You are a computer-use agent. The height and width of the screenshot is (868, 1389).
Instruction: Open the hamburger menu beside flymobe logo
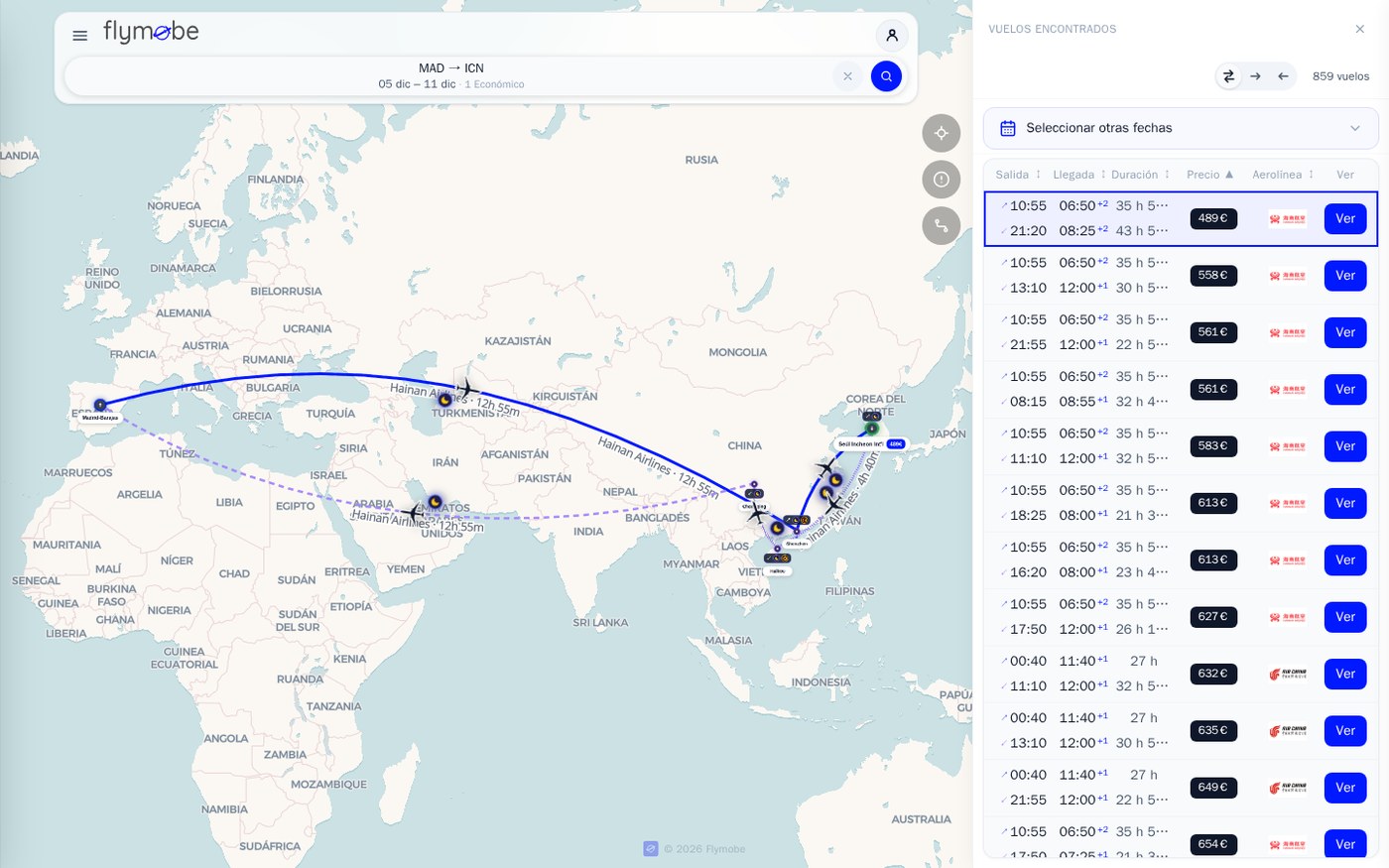coord(80,36)
